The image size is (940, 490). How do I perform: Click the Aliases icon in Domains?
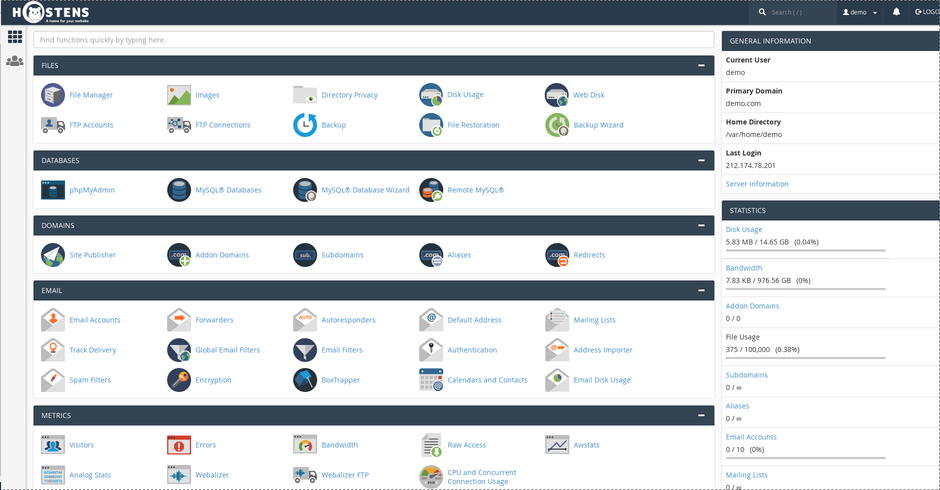click(431, 255)
